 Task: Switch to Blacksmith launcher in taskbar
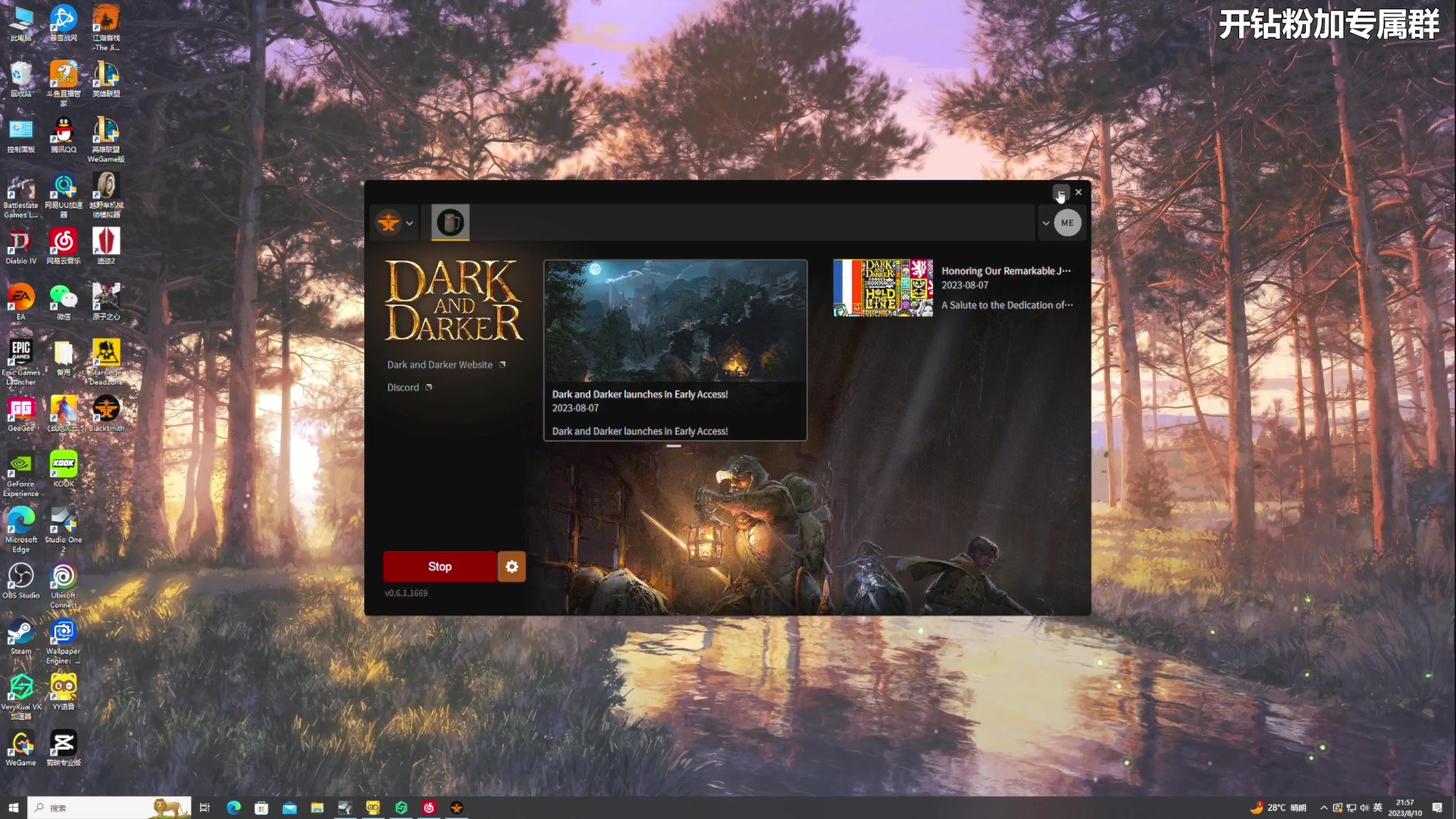pyautogui.click(x=457, y=808)
